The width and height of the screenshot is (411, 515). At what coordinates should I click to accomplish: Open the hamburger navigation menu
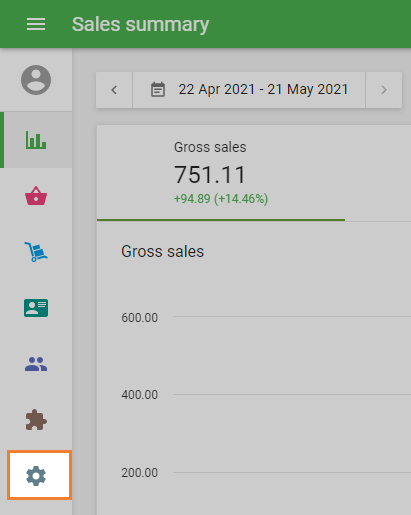[36, 24]
